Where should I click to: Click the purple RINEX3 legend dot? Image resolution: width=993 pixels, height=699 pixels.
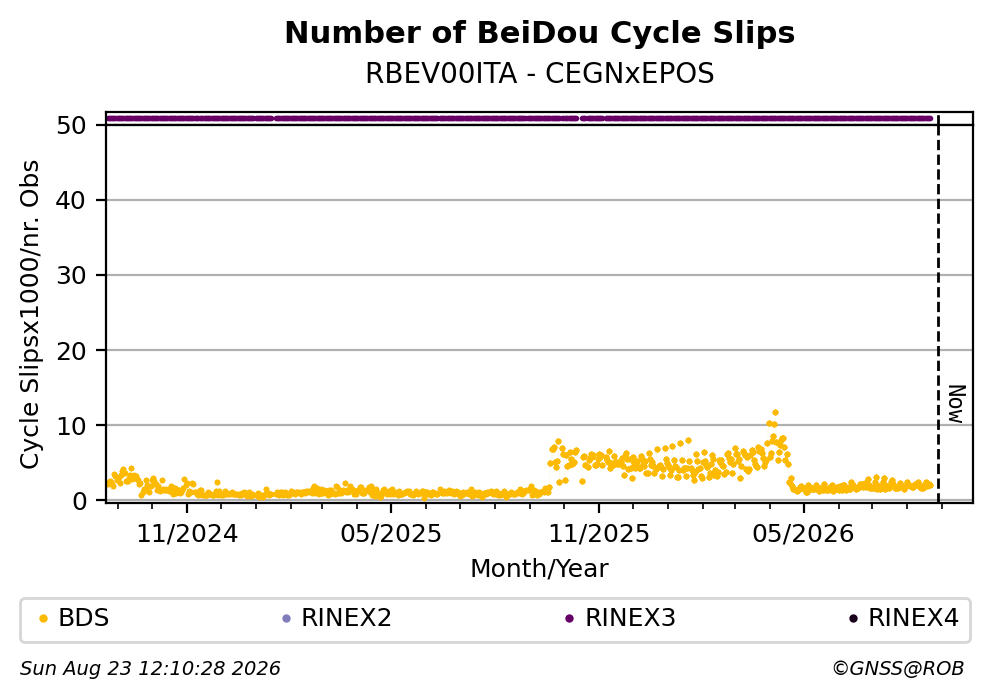tap(569, 619)
